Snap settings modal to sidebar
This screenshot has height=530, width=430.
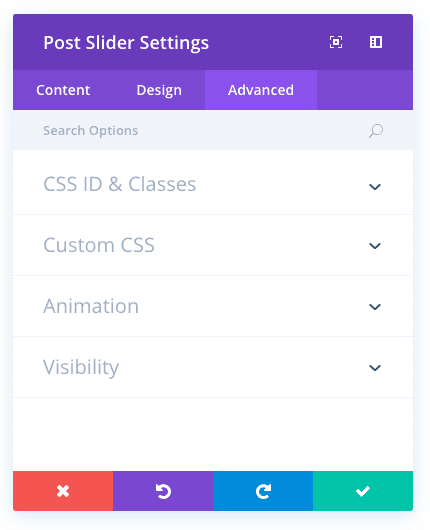click(x=376, y=42)
